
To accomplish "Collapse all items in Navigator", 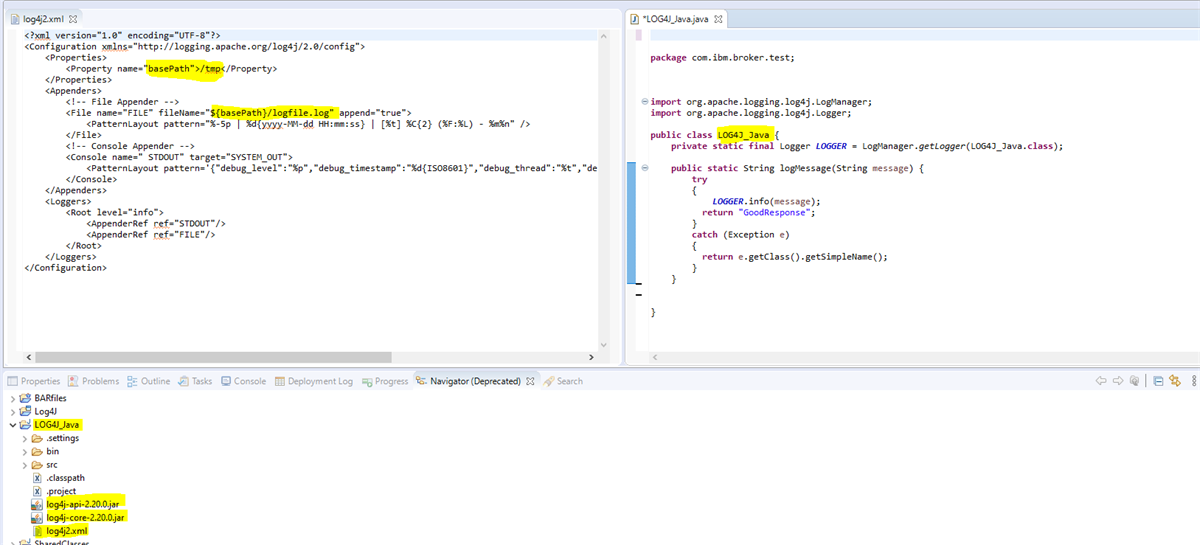I will coord(1158,381).
